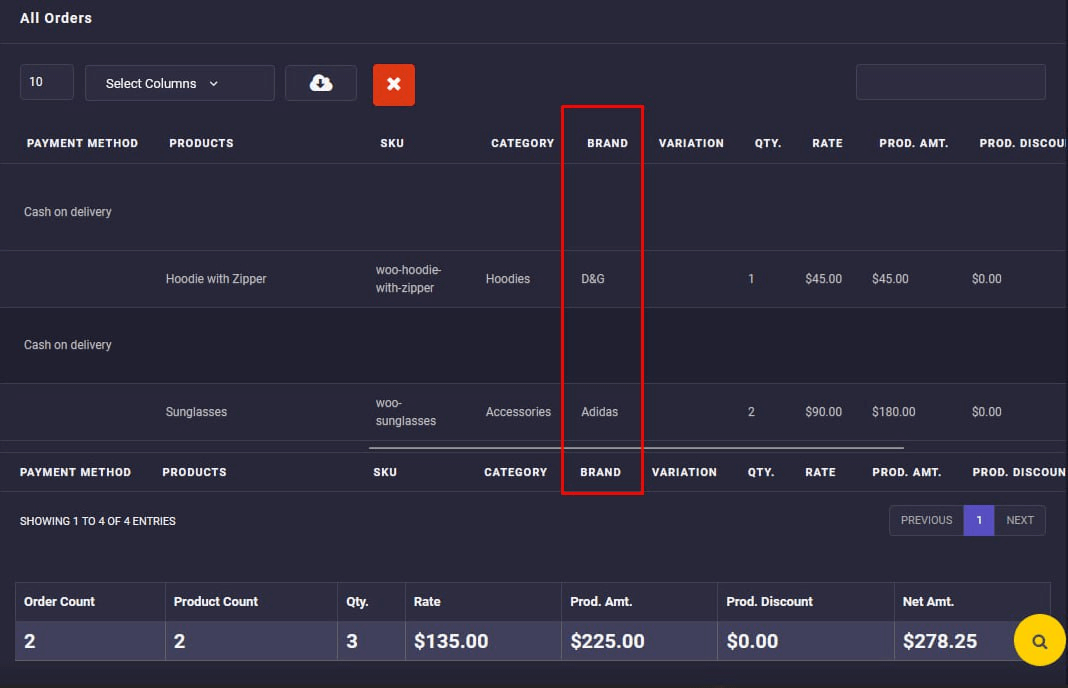Sort by Variation column header
The image size is (1068, 688).
pos(691,143)
